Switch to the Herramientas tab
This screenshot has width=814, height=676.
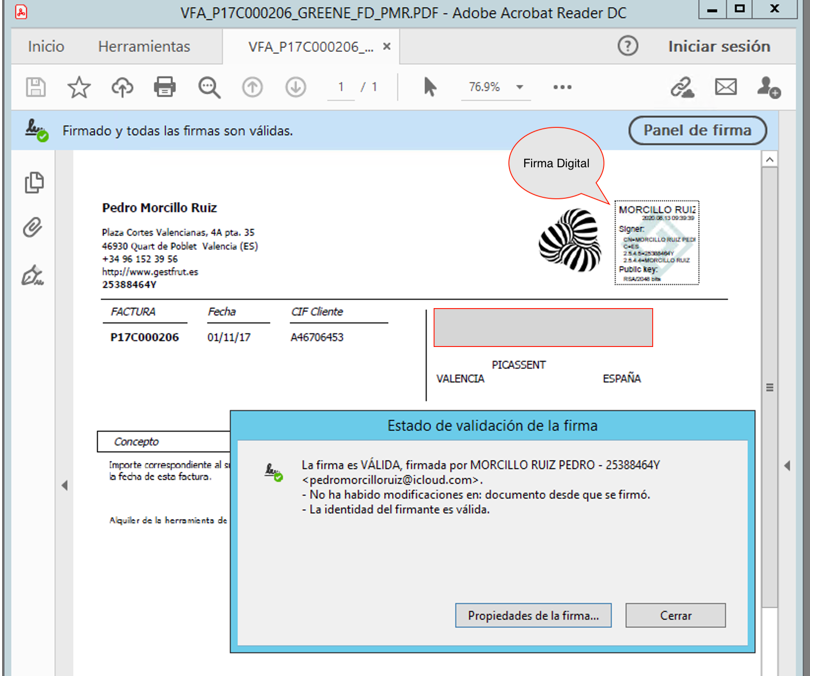(144, 46)
